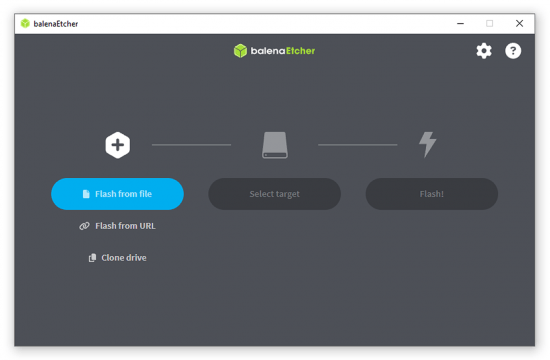The width and height of the screenshot is (550, 360).
Task: Click the copy icon beside Clone drive
Action: point(92,258)
